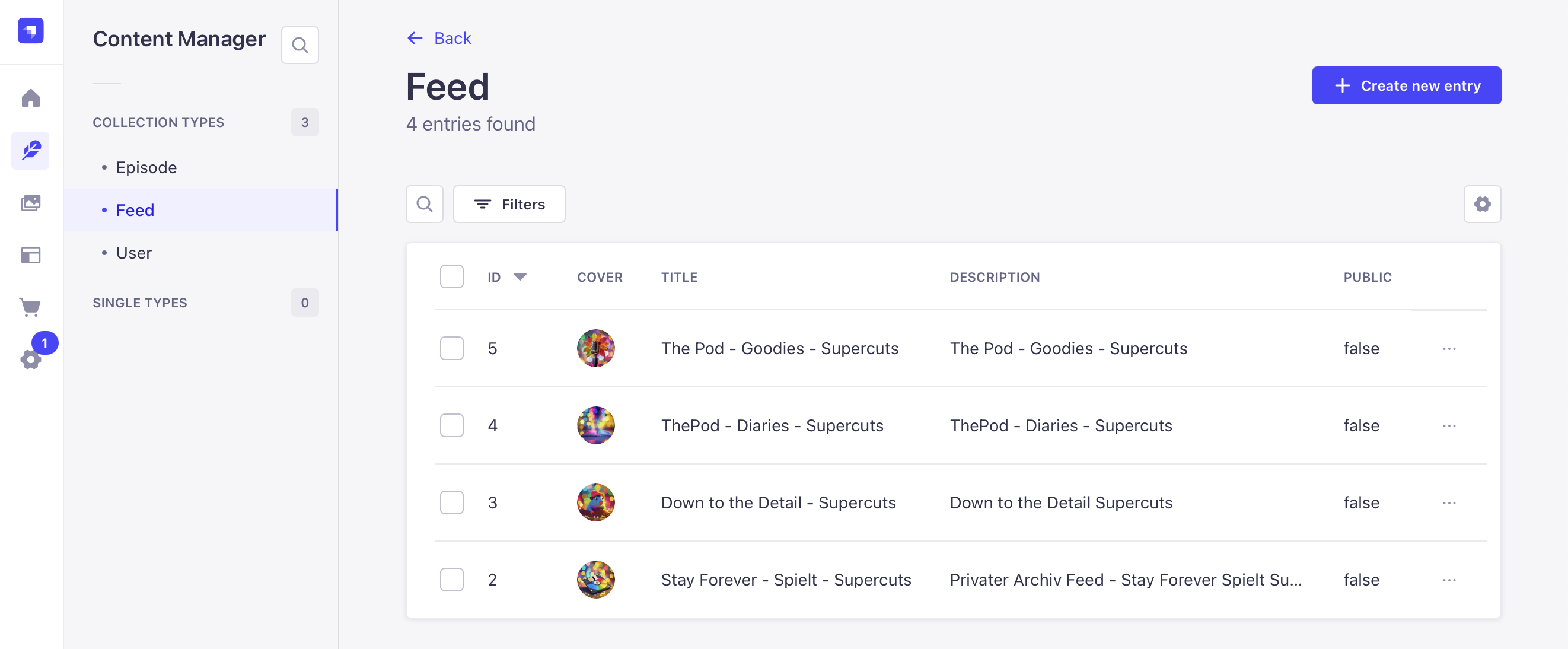Click the Down to the Detail cover thumbnail

pyautogui.click(x=595, y=503)
